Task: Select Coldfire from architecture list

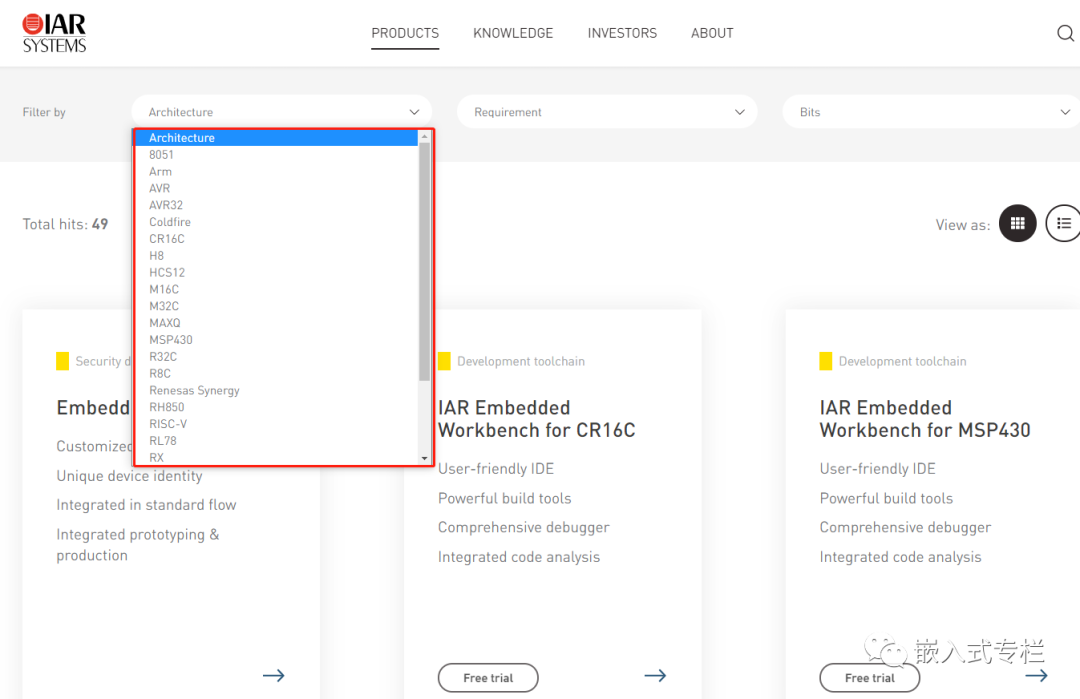Action: pyautogui.click(x=276, y=222)
